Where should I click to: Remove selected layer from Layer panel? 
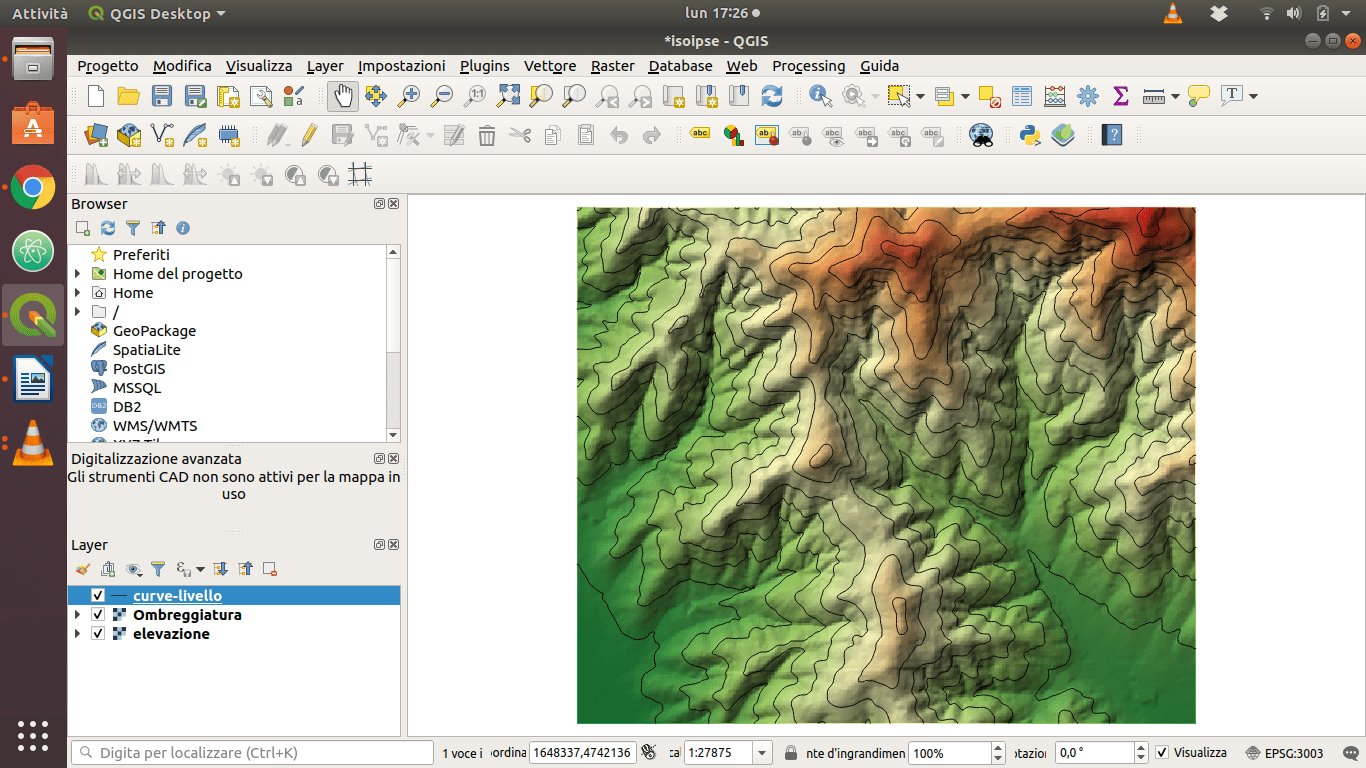[270, 569]
